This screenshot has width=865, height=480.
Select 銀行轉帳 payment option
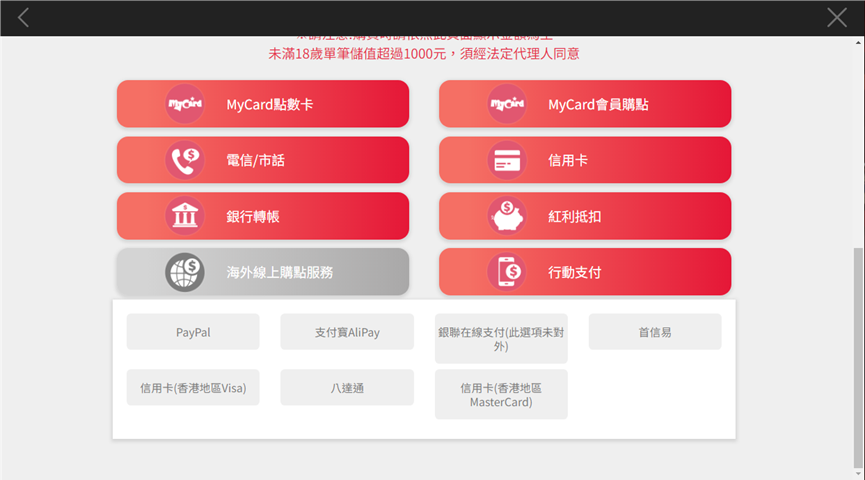tap(263, 216)
